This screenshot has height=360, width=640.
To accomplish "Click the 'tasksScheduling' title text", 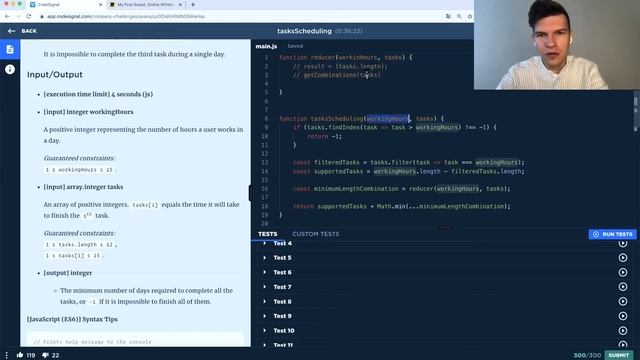I will point(304,31).
